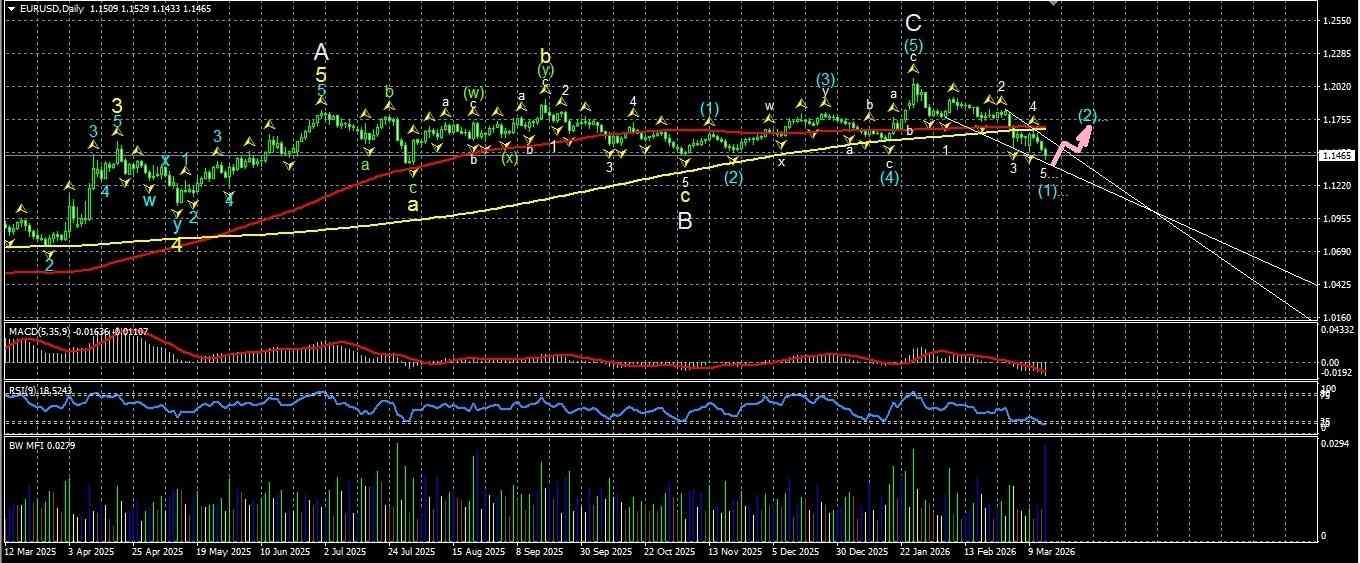The width and height of the screenshot is (1360, 563).
Task: Select the blue y wave label
Action: click(x=177, y=225)
